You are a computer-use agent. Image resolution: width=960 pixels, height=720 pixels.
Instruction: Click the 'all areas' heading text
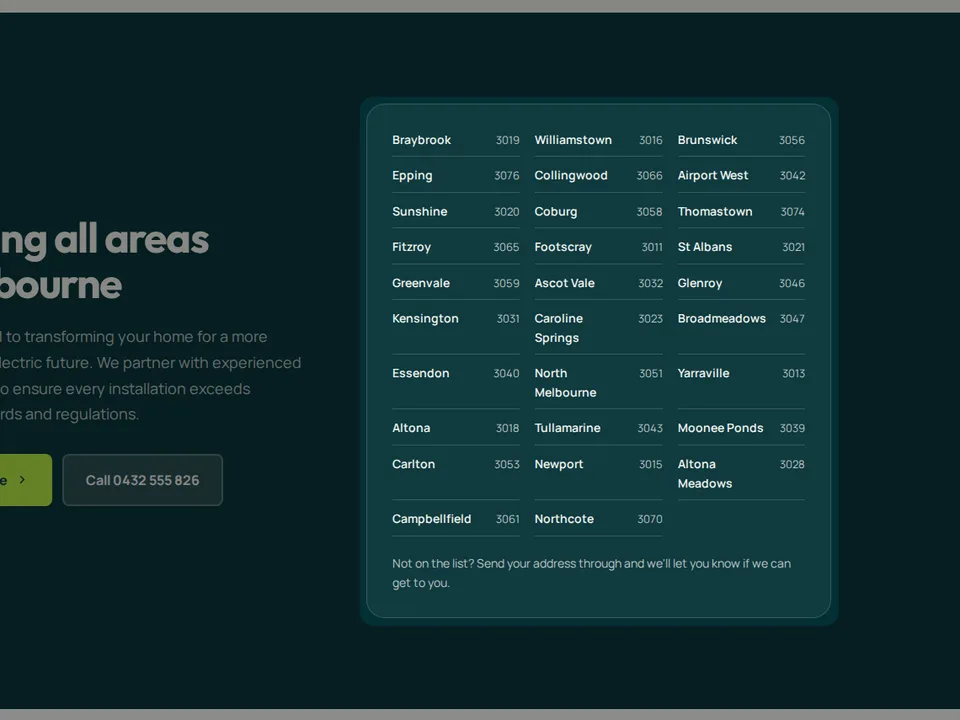(132, 239)
